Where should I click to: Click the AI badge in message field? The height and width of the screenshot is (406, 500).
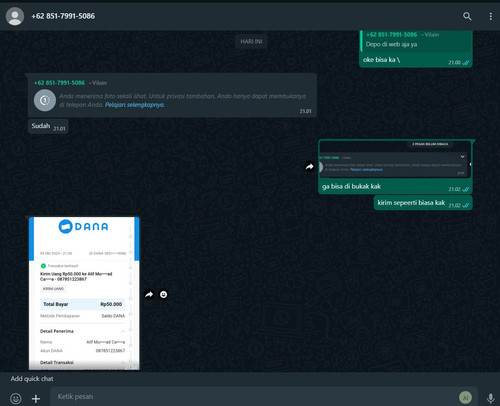[465, 397]
